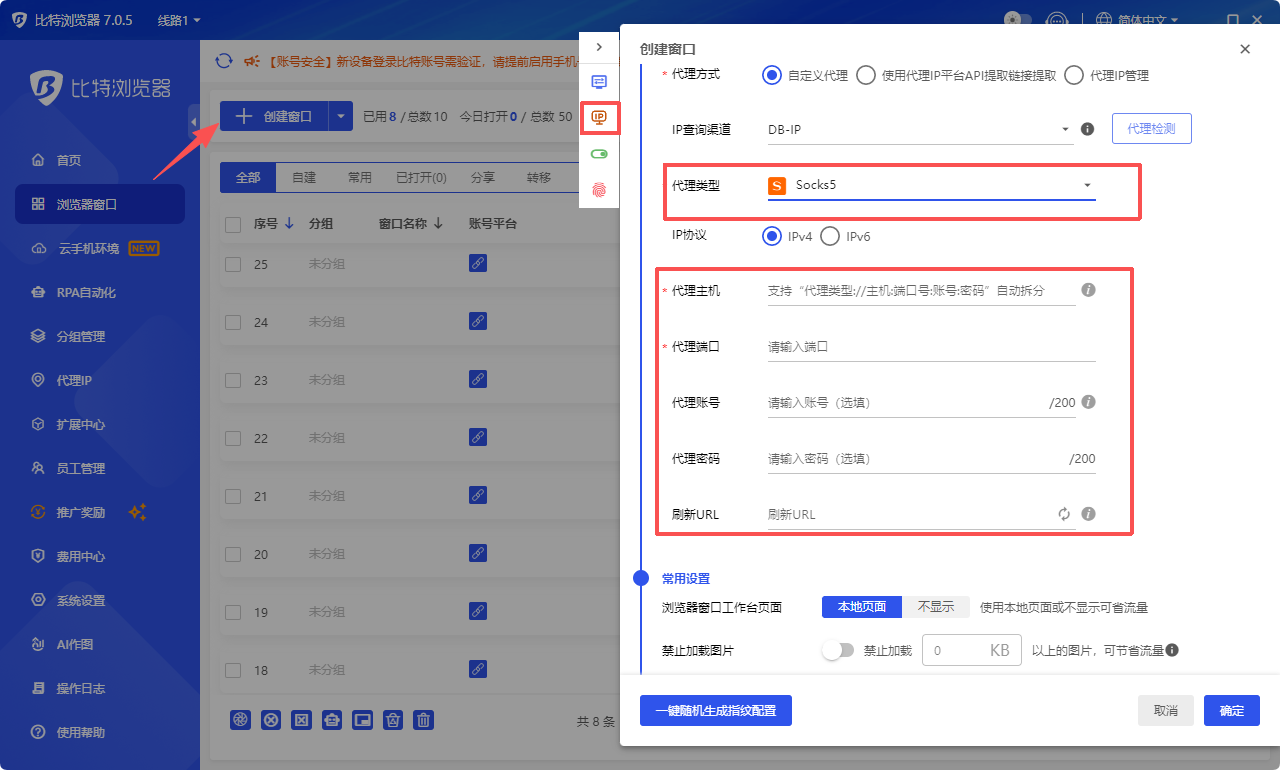
Task: Click the info icon beside 代理账号
Action: coord(1088,402)
